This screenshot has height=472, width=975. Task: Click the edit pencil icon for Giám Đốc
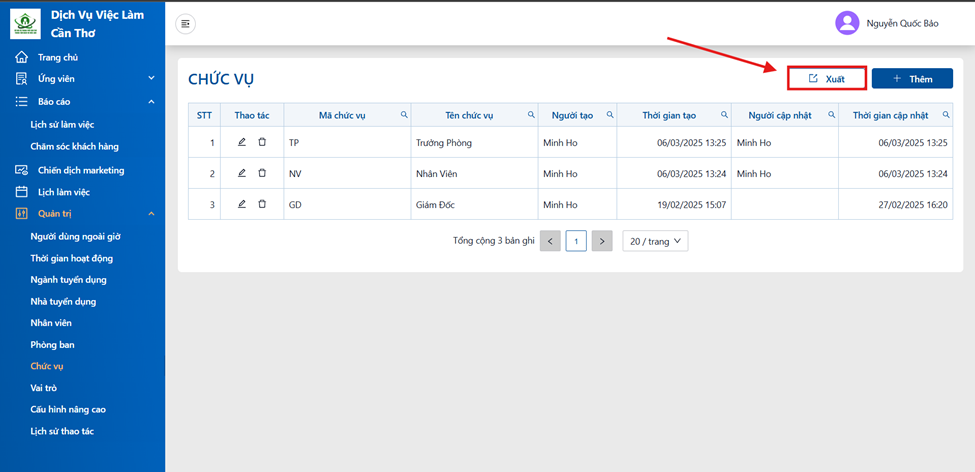coord(242,204)
